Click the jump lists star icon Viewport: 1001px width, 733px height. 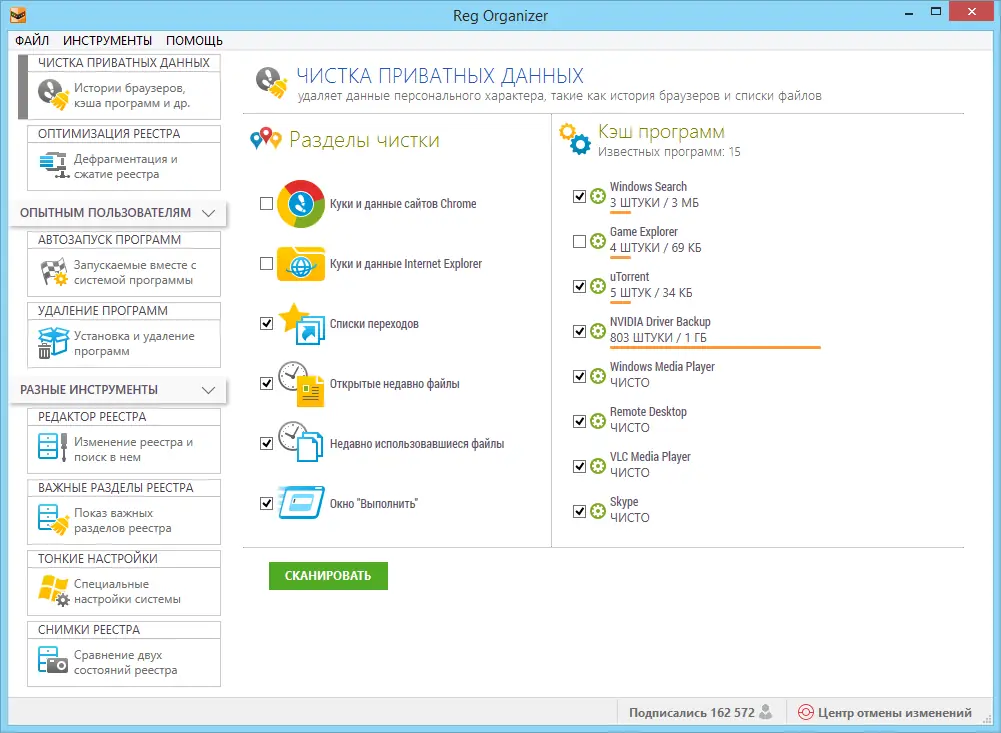[302, 324]
